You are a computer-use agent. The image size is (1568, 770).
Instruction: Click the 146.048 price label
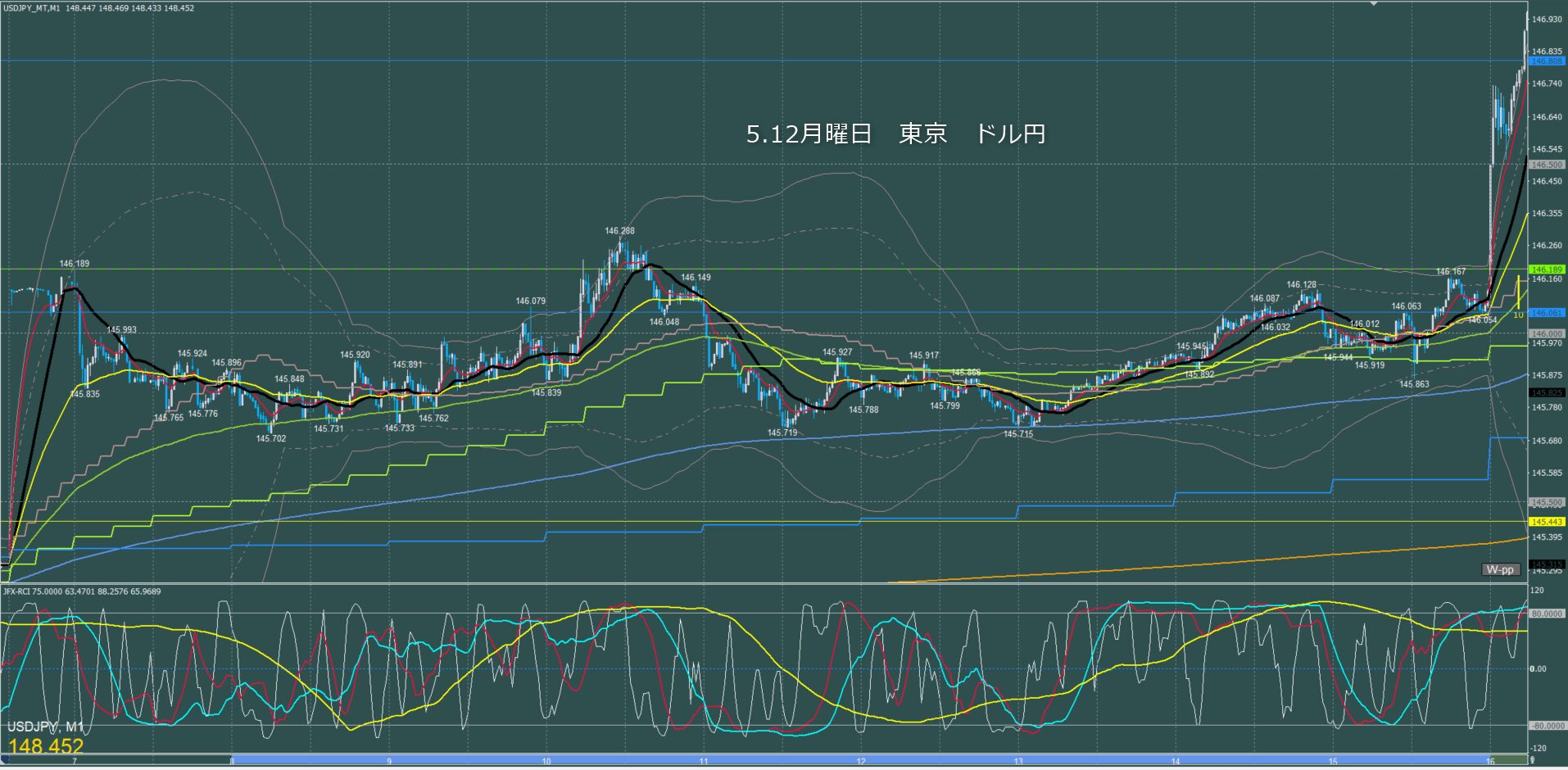coord(664,322)
